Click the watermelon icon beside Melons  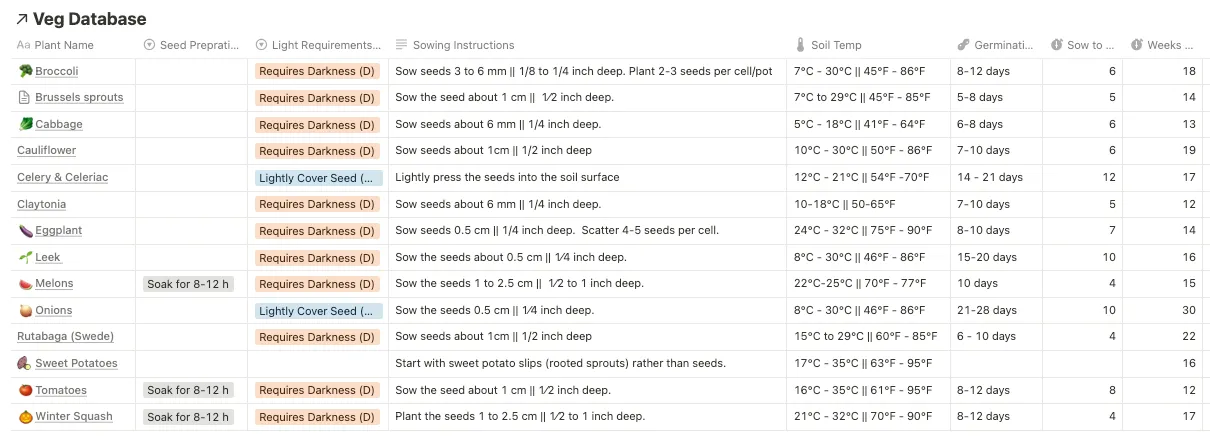point(25,284)
